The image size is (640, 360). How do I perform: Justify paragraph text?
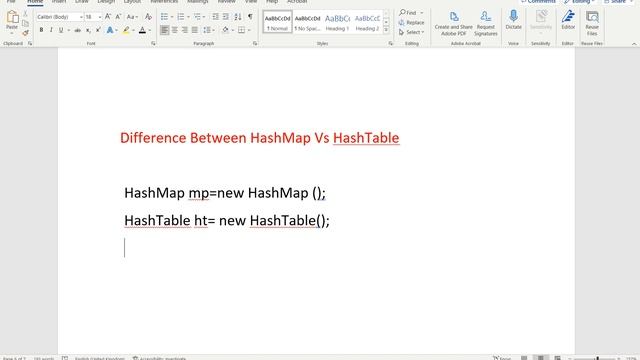click(x=195, y=30)
